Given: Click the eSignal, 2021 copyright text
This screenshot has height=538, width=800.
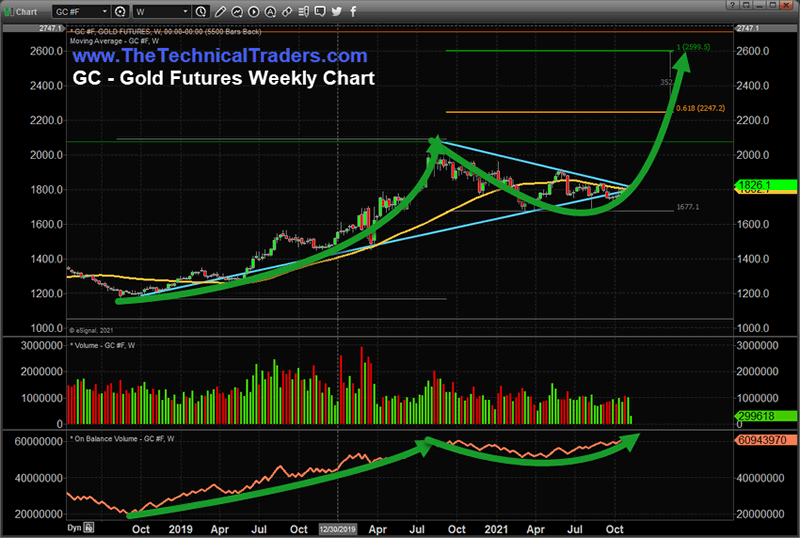Looking at the screenshot, I should pyautogui.click(x=91, y=330).
